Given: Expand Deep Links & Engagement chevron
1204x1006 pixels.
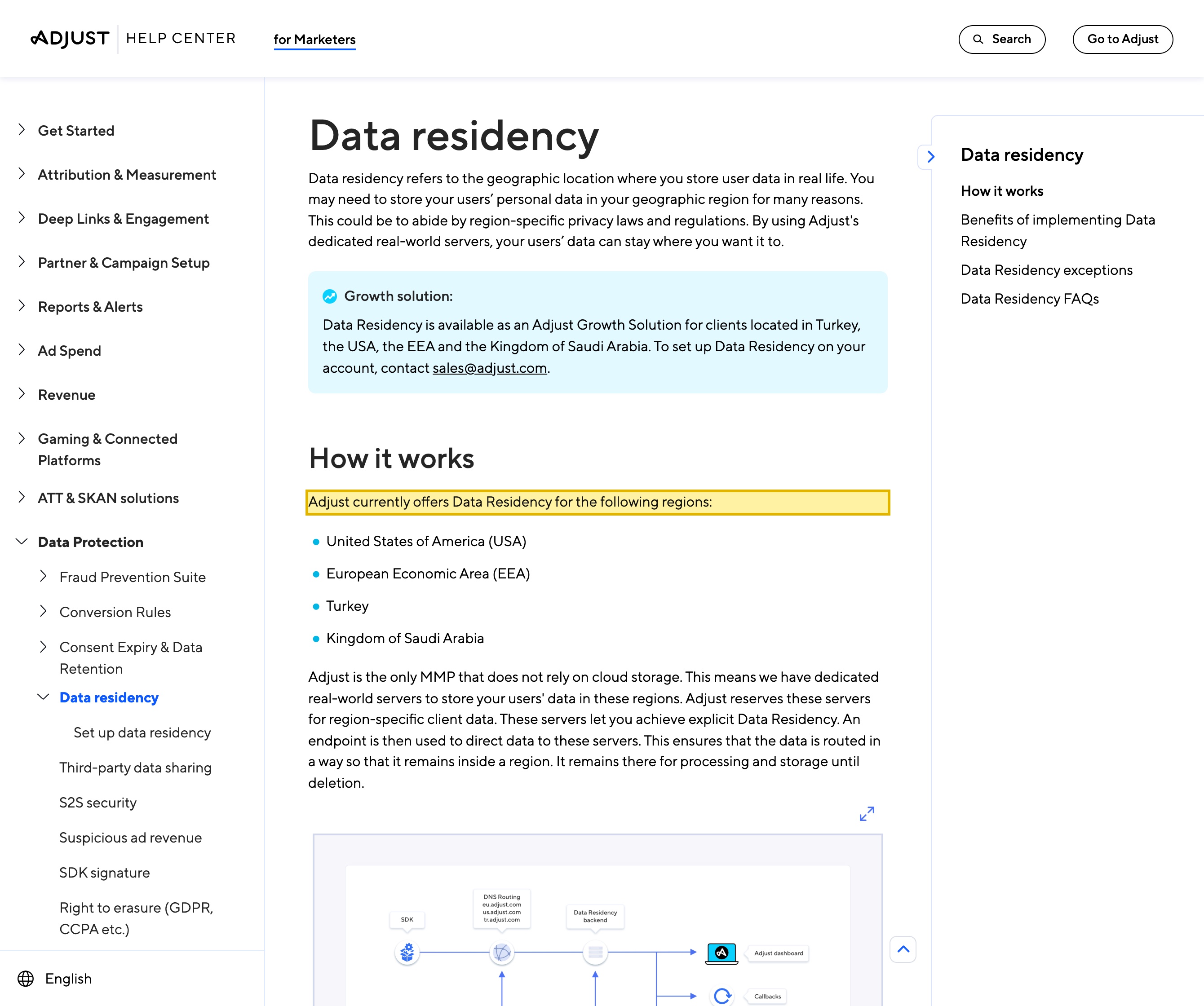Looking at the screenshot, I should click(22, 218).
